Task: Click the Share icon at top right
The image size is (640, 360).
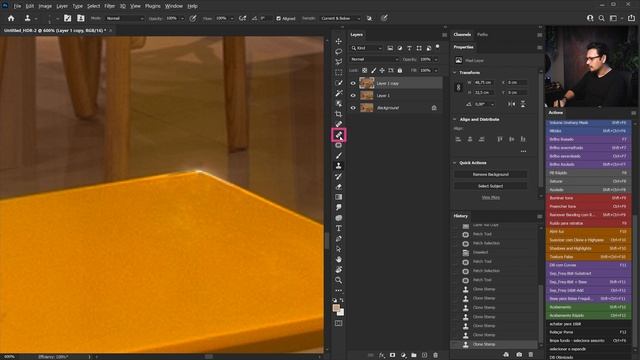Action: (x=631, y=18)
